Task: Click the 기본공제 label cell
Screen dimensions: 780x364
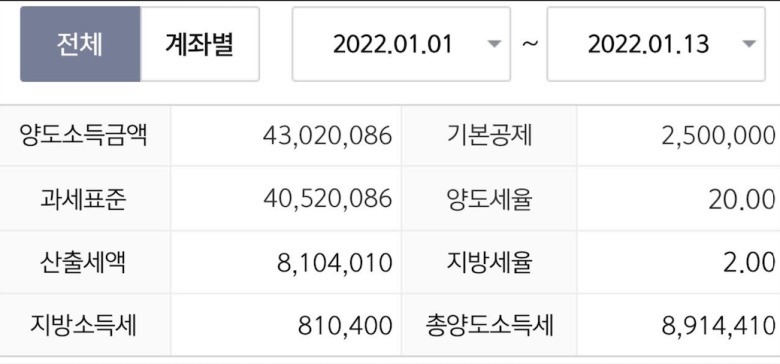Action: [489, 136]
